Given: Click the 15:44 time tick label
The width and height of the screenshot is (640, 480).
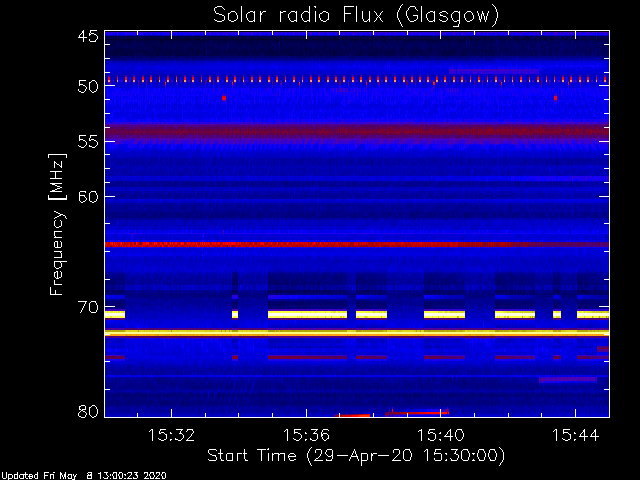Looking at the screenshot, I should click(576, 435).
